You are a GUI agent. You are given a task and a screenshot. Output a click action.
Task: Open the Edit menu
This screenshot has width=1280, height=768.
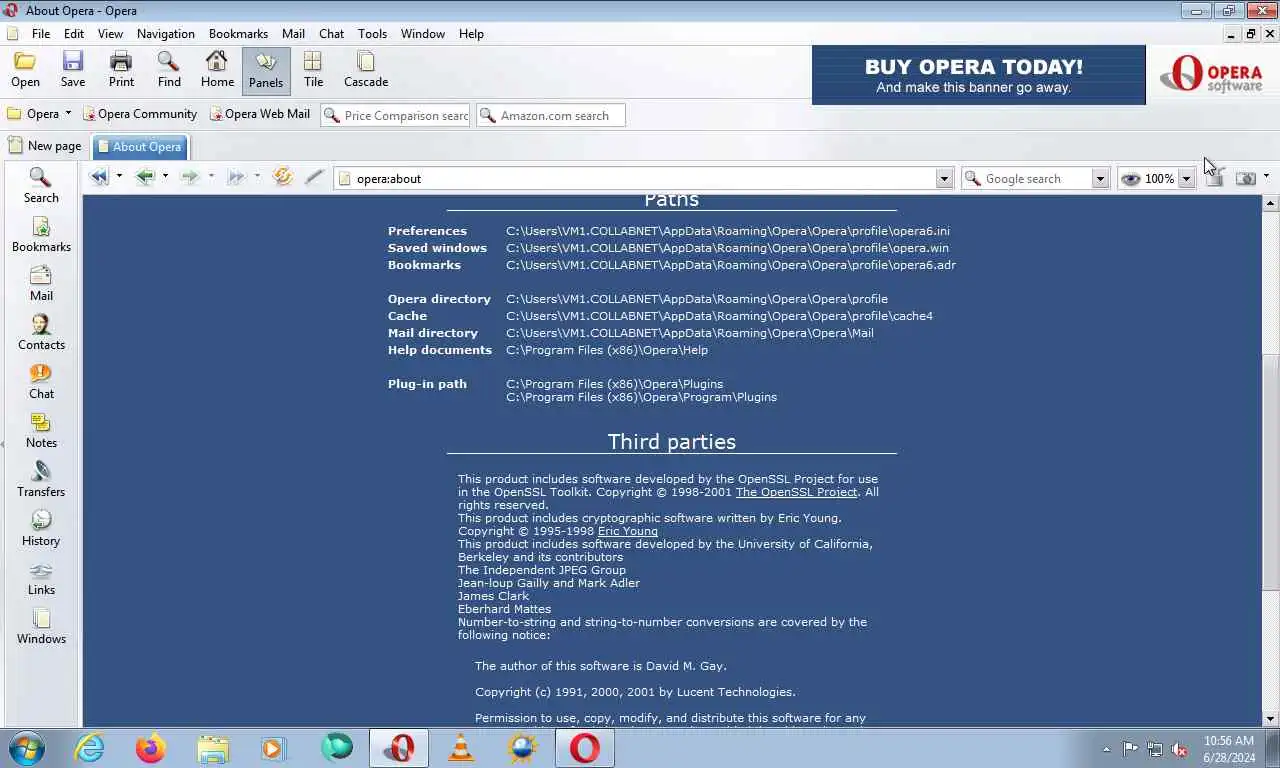[74, 33]
